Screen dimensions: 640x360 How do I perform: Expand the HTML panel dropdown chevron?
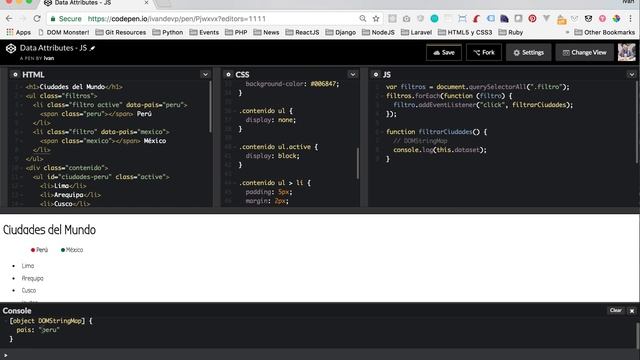(205, 75)
